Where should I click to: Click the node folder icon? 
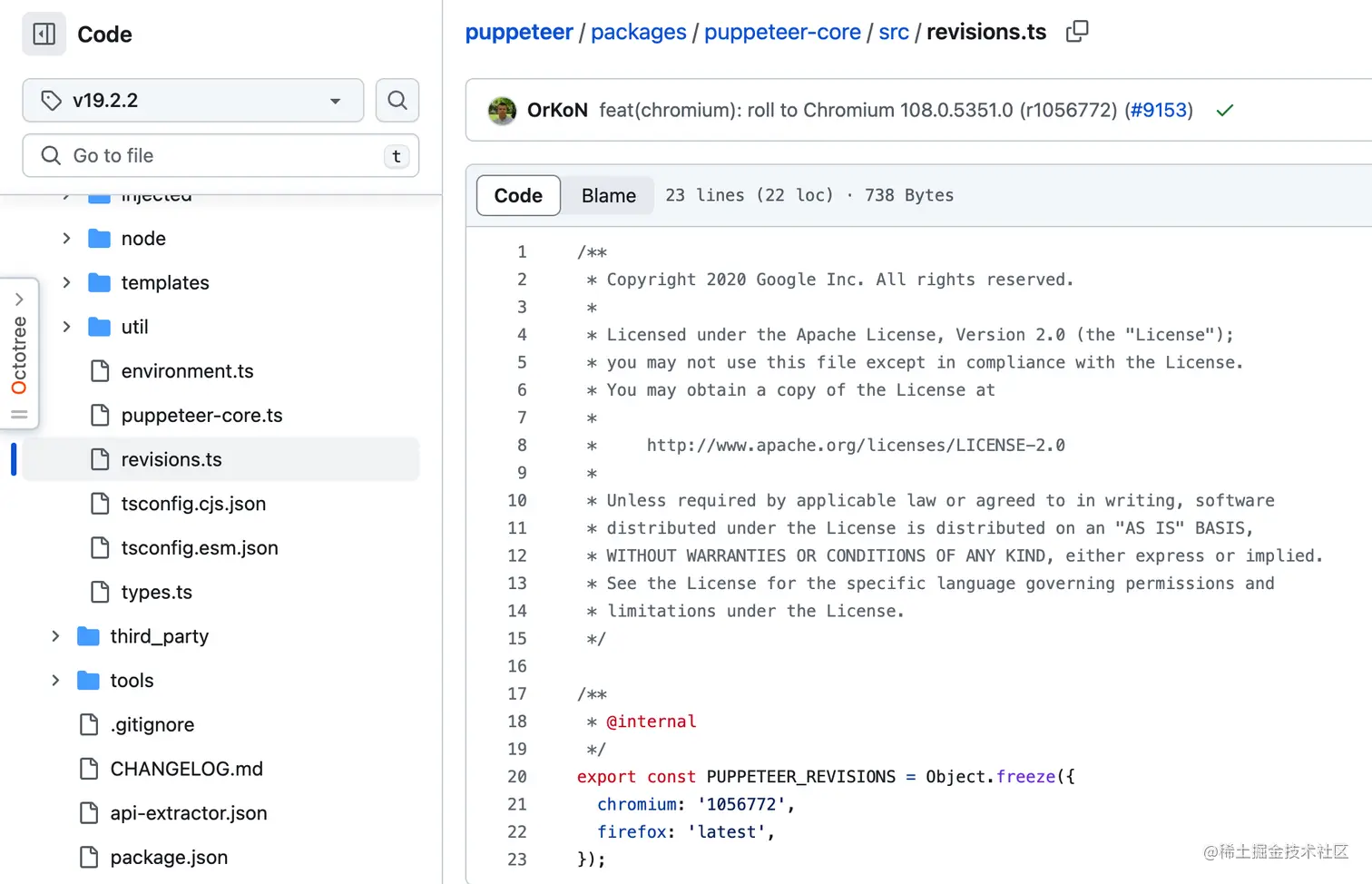pyautogui.click(x=99, y=238)
